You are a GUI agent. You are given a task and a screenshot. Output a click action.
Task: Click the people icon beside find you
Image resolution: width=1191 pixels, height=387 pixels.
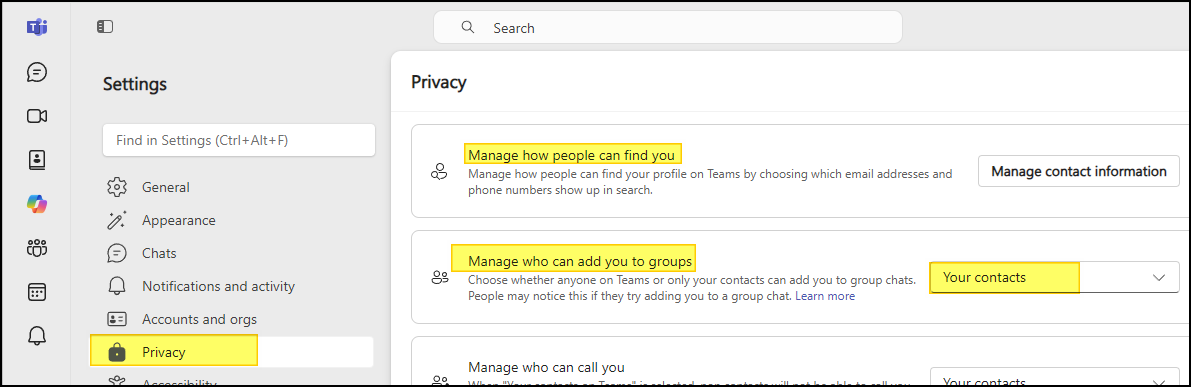439,171
